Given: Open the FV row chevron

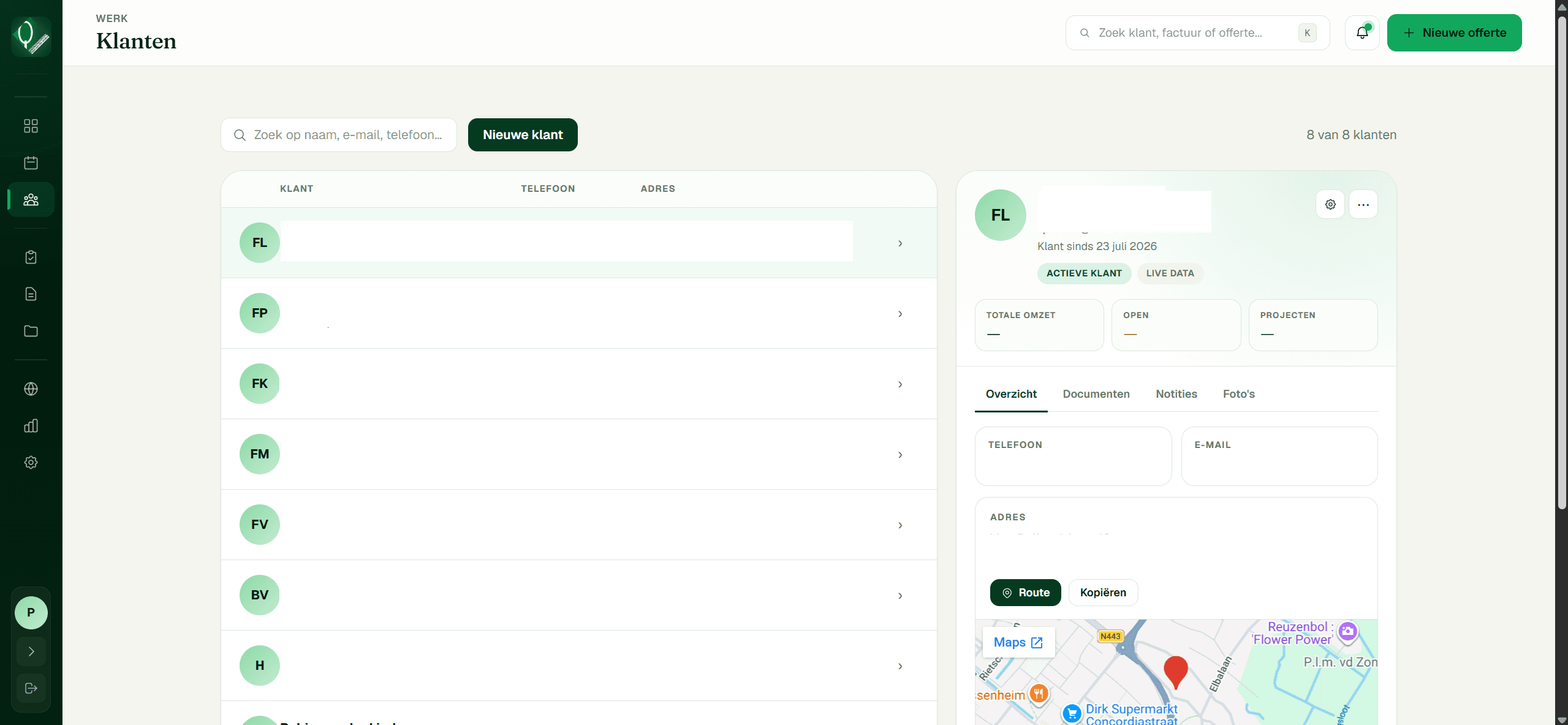Looking at the screenshot, I should pyautogui.click(x=900, y=525).
